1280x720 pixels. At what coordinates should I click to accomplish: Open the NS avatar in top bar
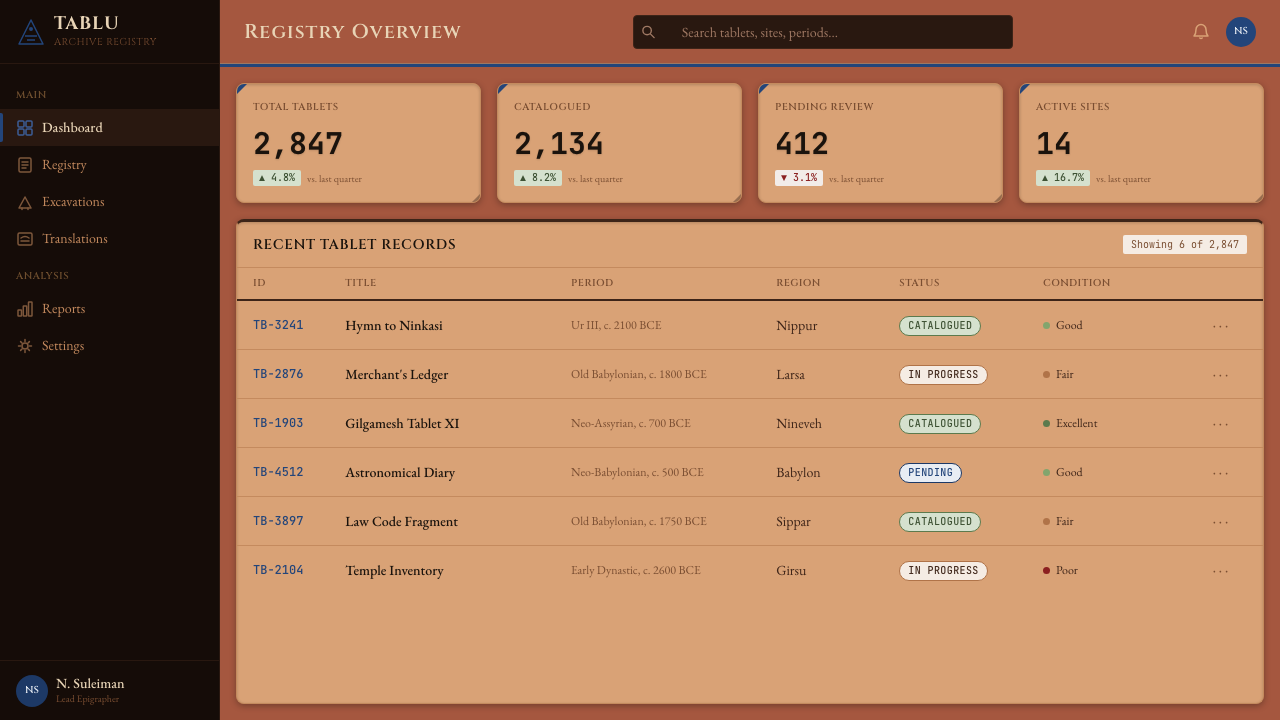[x=1241, y=32]
